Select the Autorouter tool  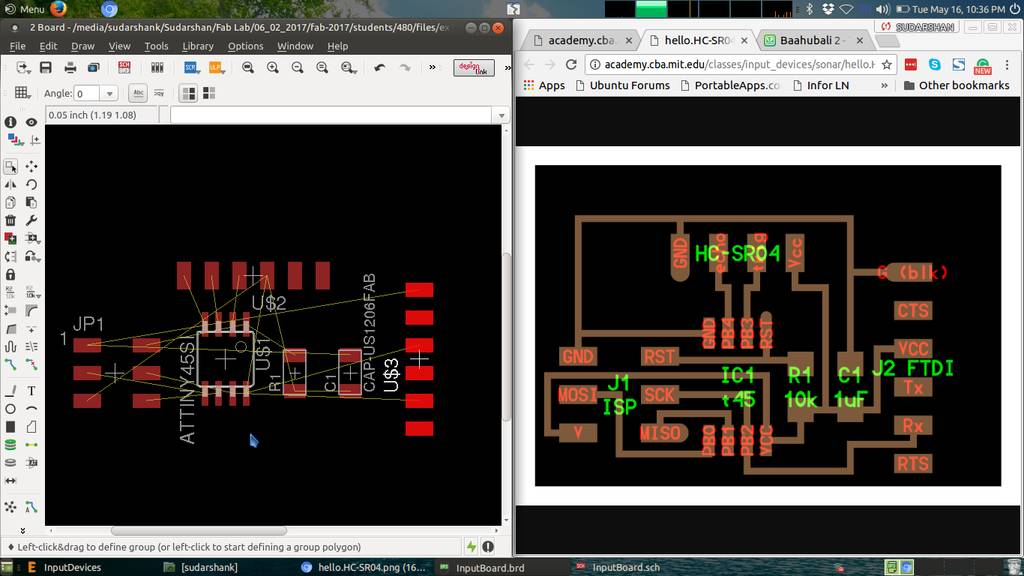(x=31, y=507)
